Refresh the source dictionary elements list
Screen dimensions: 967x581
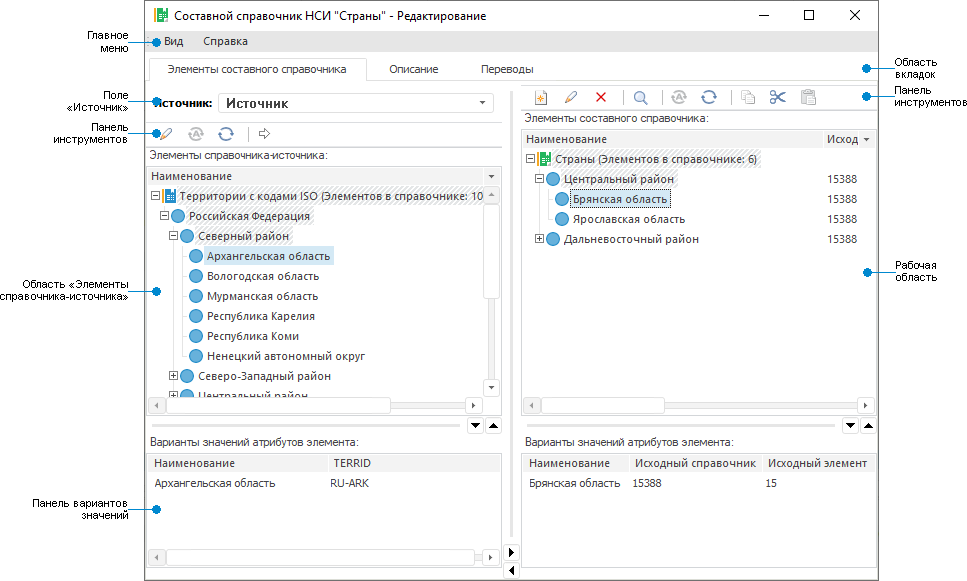coord(226,133)
